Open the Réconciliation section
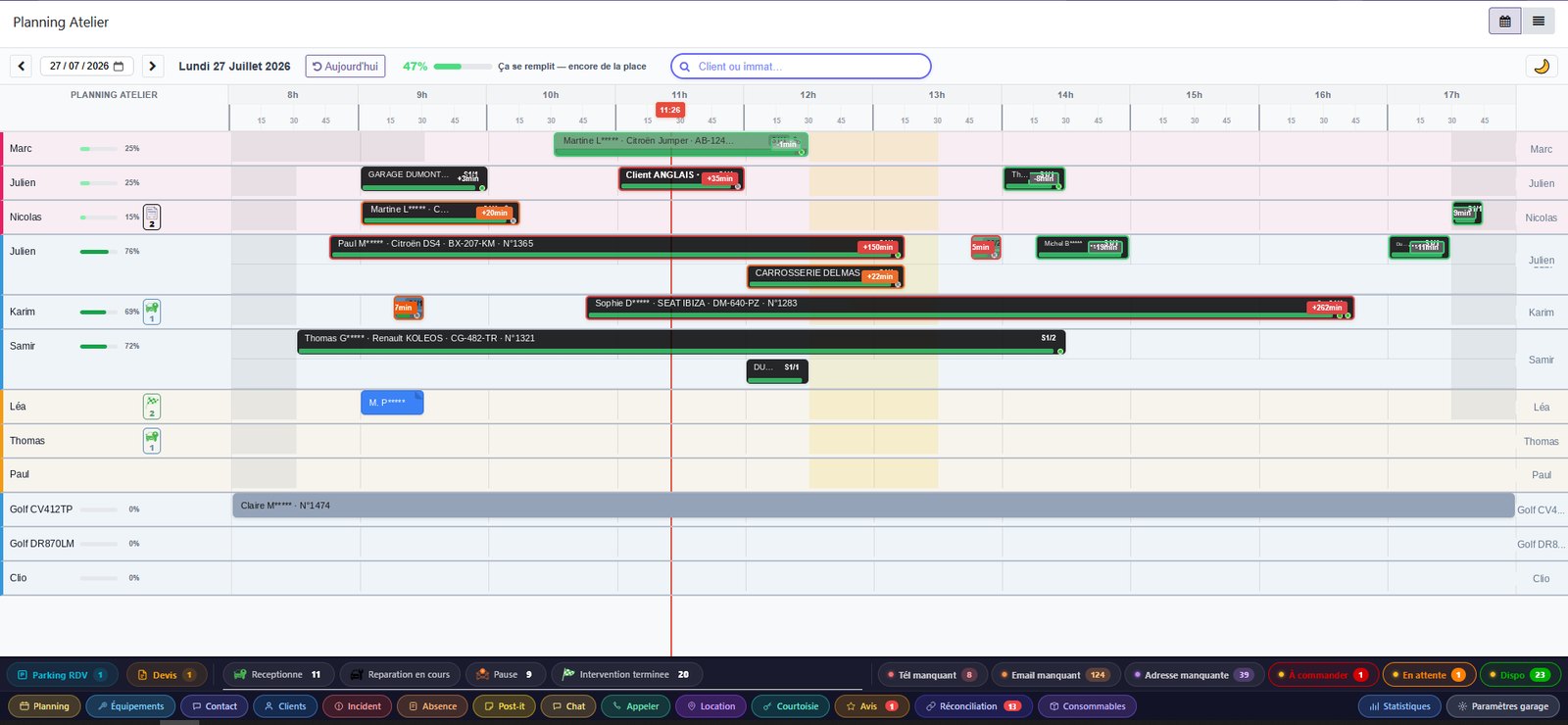Image resolution: width=1568 pixels, height=725 pixels. pyautogui.click(x=973, y=706)
